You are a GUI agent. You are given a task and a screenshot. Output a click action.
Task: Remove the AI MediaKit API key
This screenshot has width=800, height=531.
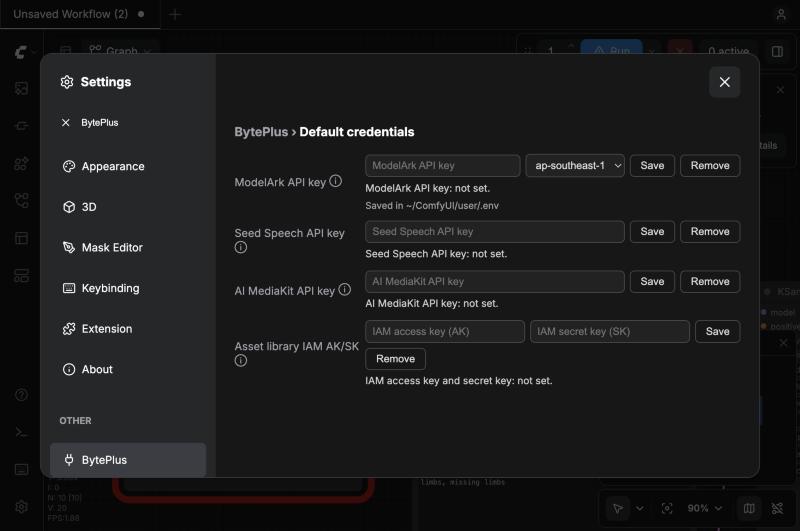pos(710,282)
